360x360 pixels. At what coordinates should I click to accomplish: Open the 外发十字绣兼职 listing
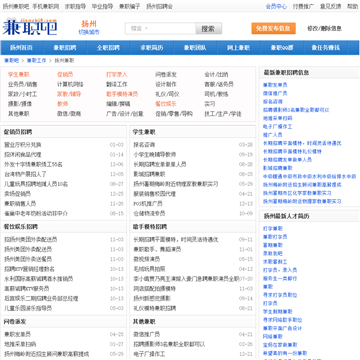[33, 164]
